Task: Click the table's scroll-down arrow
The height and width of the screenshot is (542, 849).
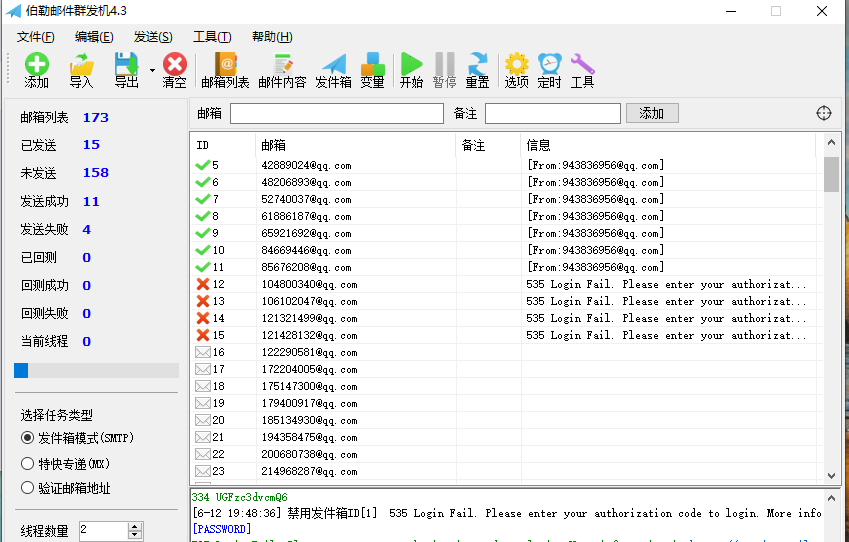Action: (831, 476)
